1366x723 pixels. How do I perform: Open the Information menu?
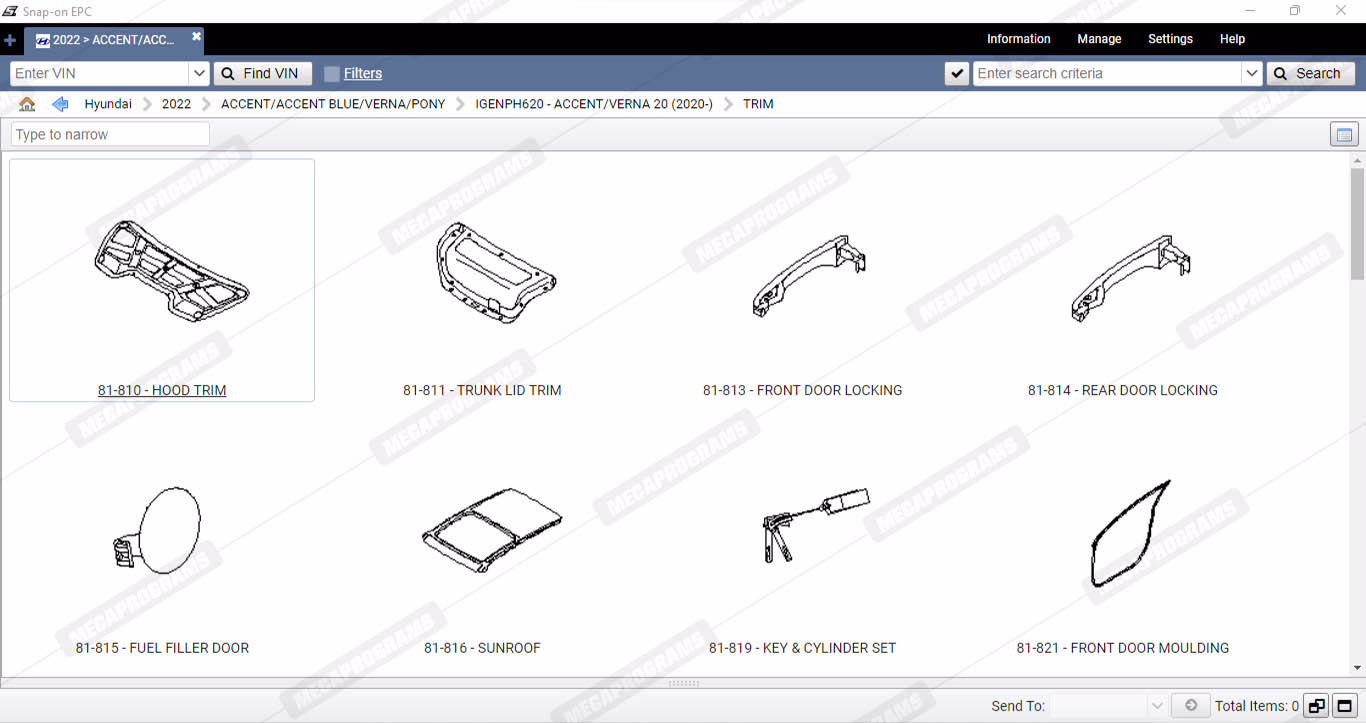click(x=1018, y=39)
